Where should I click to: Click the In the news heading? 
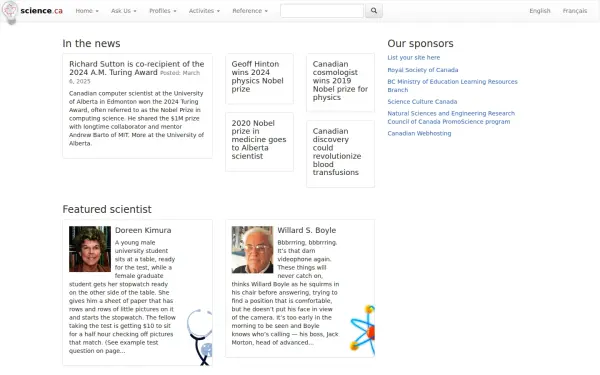tap(91, 44)
